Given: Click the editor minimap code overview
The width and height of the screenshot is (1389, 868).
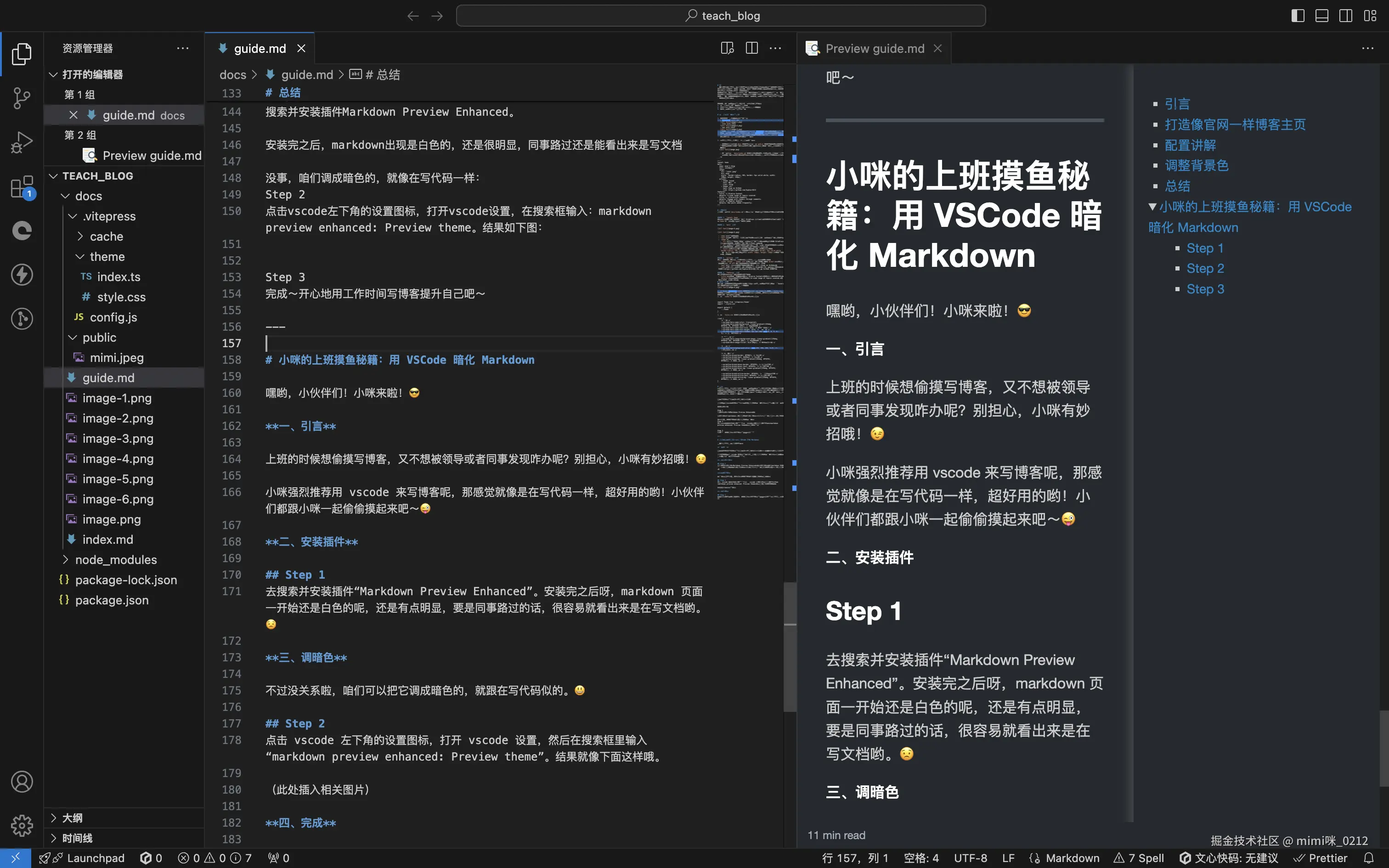Looking at the screenshot, I should pyautogui.click(x=750, y=287).
